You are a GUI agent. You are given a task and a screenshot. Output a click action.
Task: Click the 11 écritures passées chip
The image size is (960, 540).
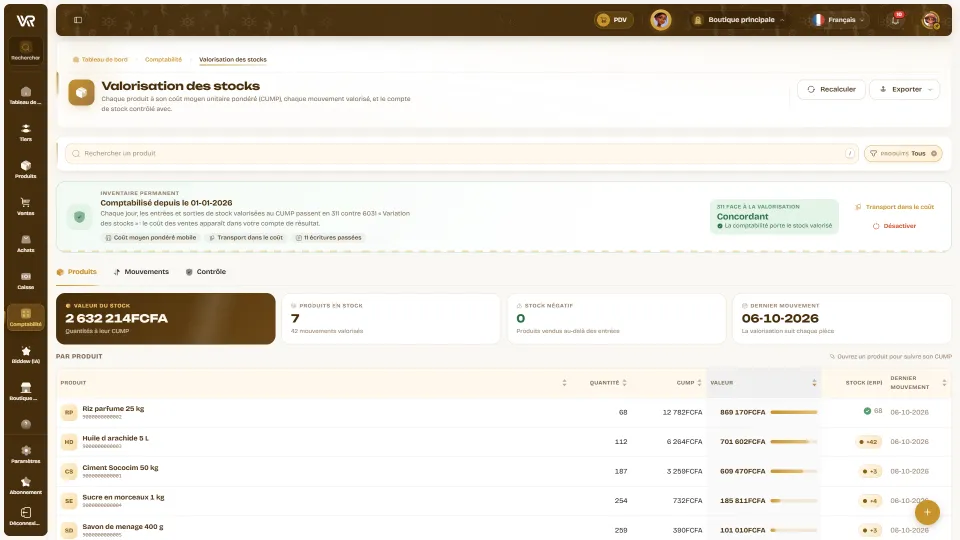tap(329, 238)
